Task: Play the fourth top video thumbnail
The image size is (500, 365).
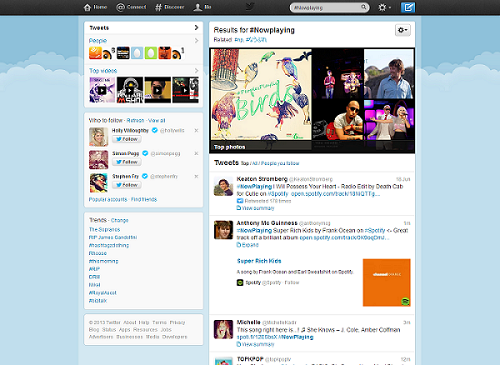Action: tap(185, 90)
